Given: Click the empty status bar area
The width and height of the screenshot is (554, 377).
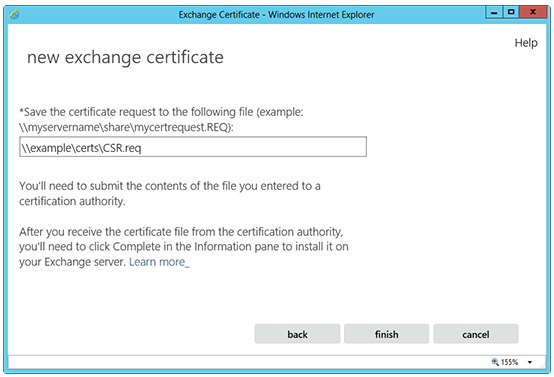Looking at the screenshot, I should click(x=247, y=362).
